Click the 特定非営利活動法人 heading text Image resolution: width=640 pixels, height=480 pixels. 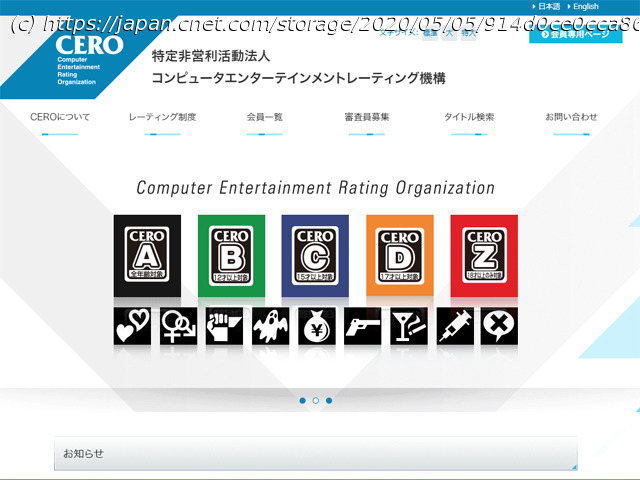click(211, 56)
